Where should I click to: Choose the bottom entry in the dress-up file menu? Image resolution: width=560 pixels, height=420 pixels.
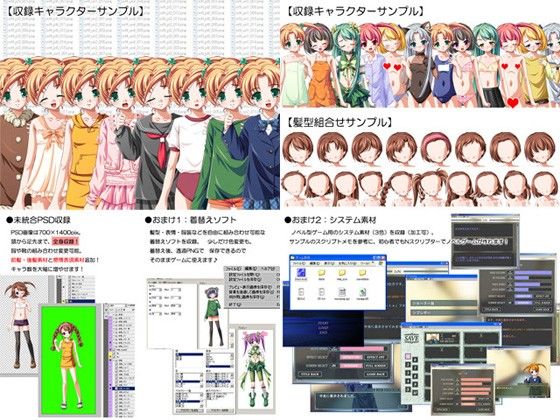pyautogui.click(x=235, y=305)
